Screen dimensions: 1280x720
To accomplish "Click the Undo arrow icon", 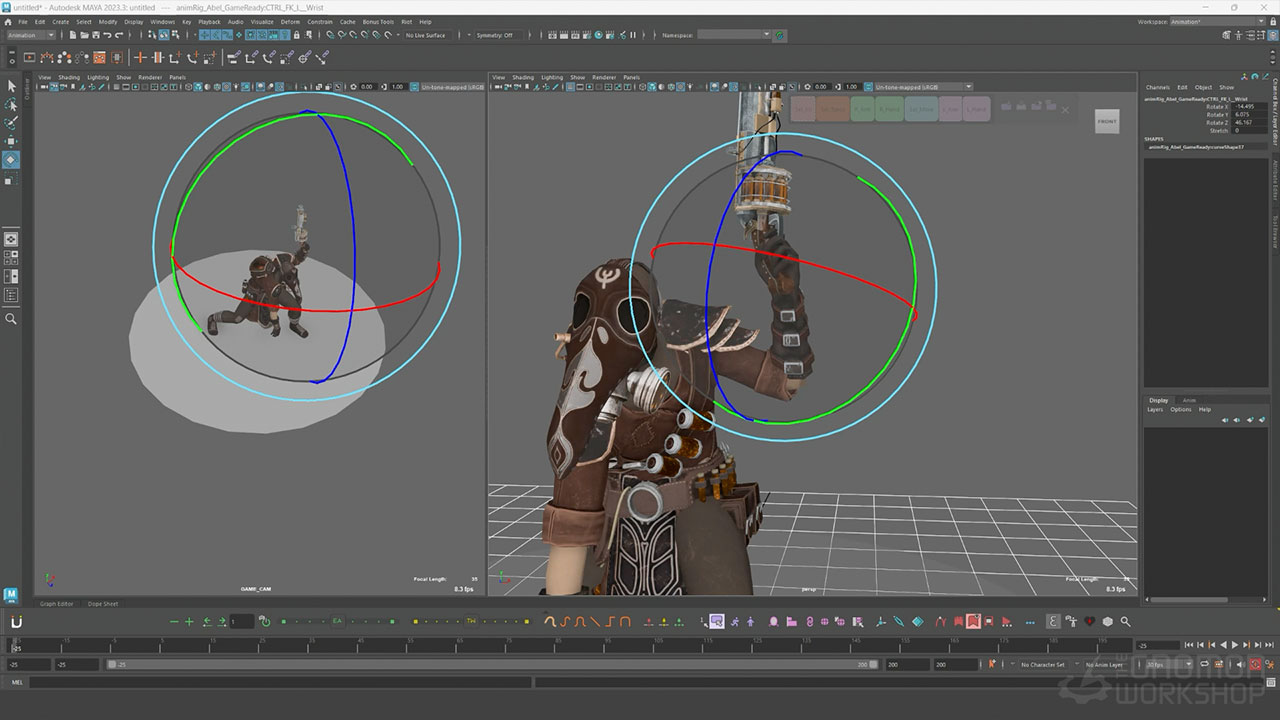I will [106, 35].
